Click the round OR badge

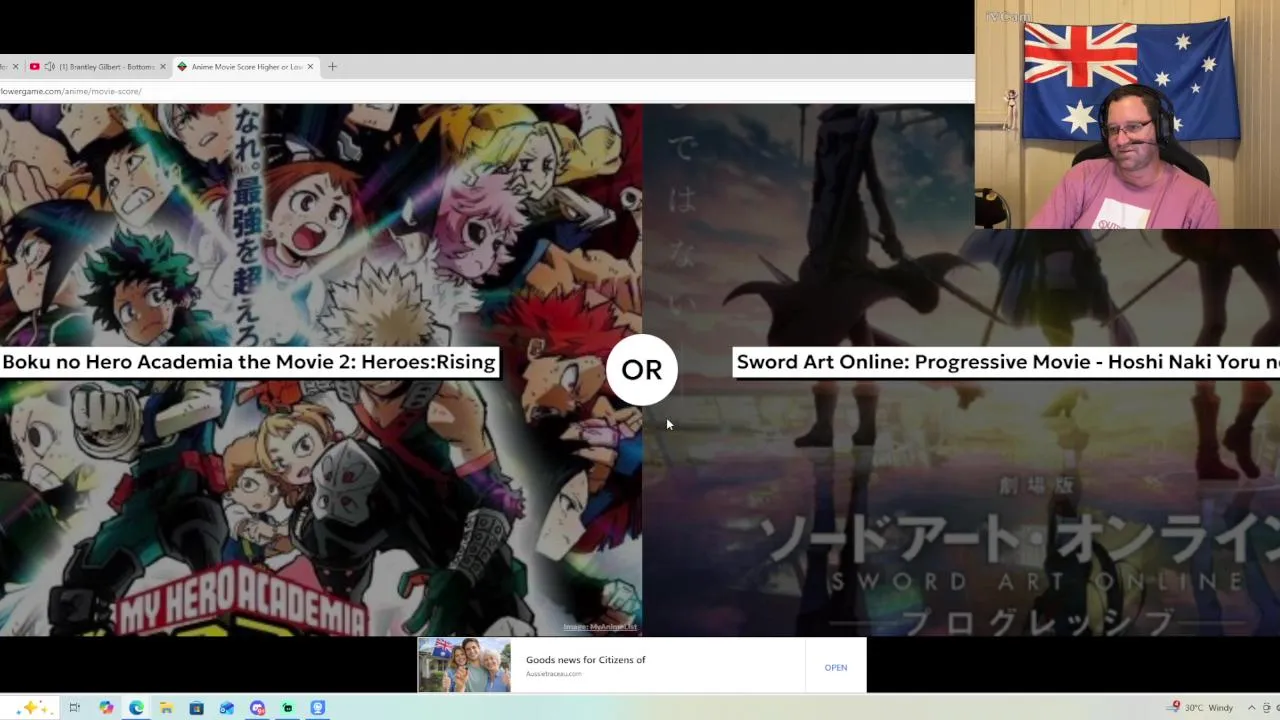coord(642,370)
